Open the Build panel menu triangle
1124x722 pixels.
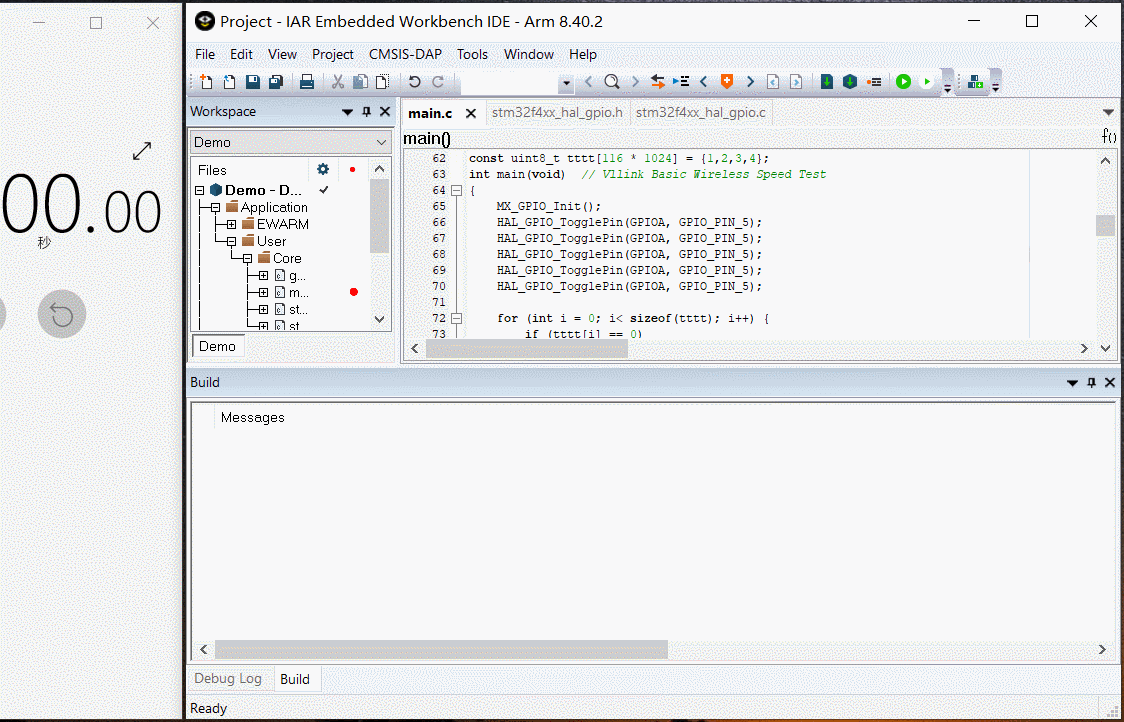[1072, 383]
